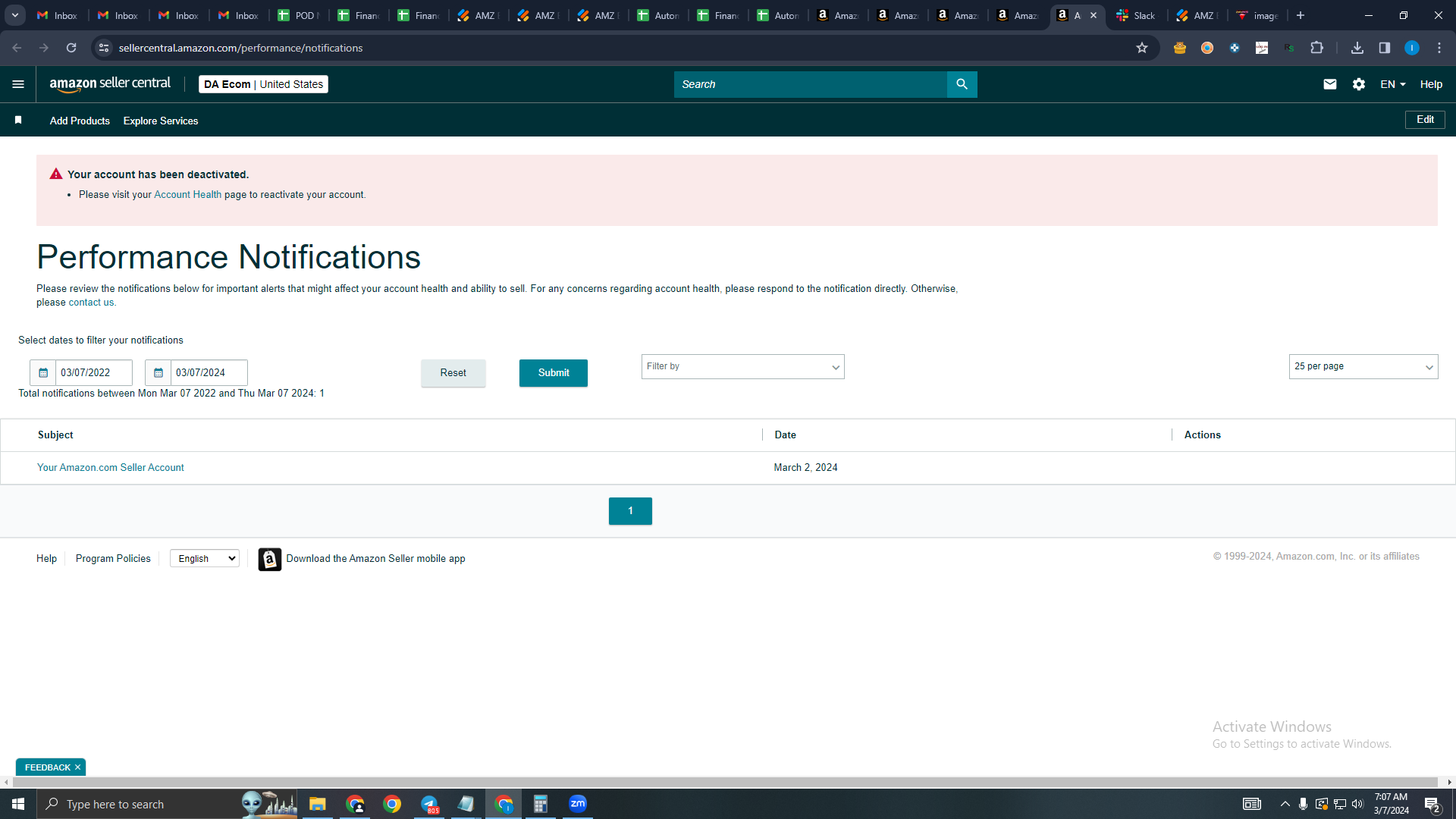The height and width of the screenshot is (819, 1456).
Task: Click the footer Help link
Action: 46,559
